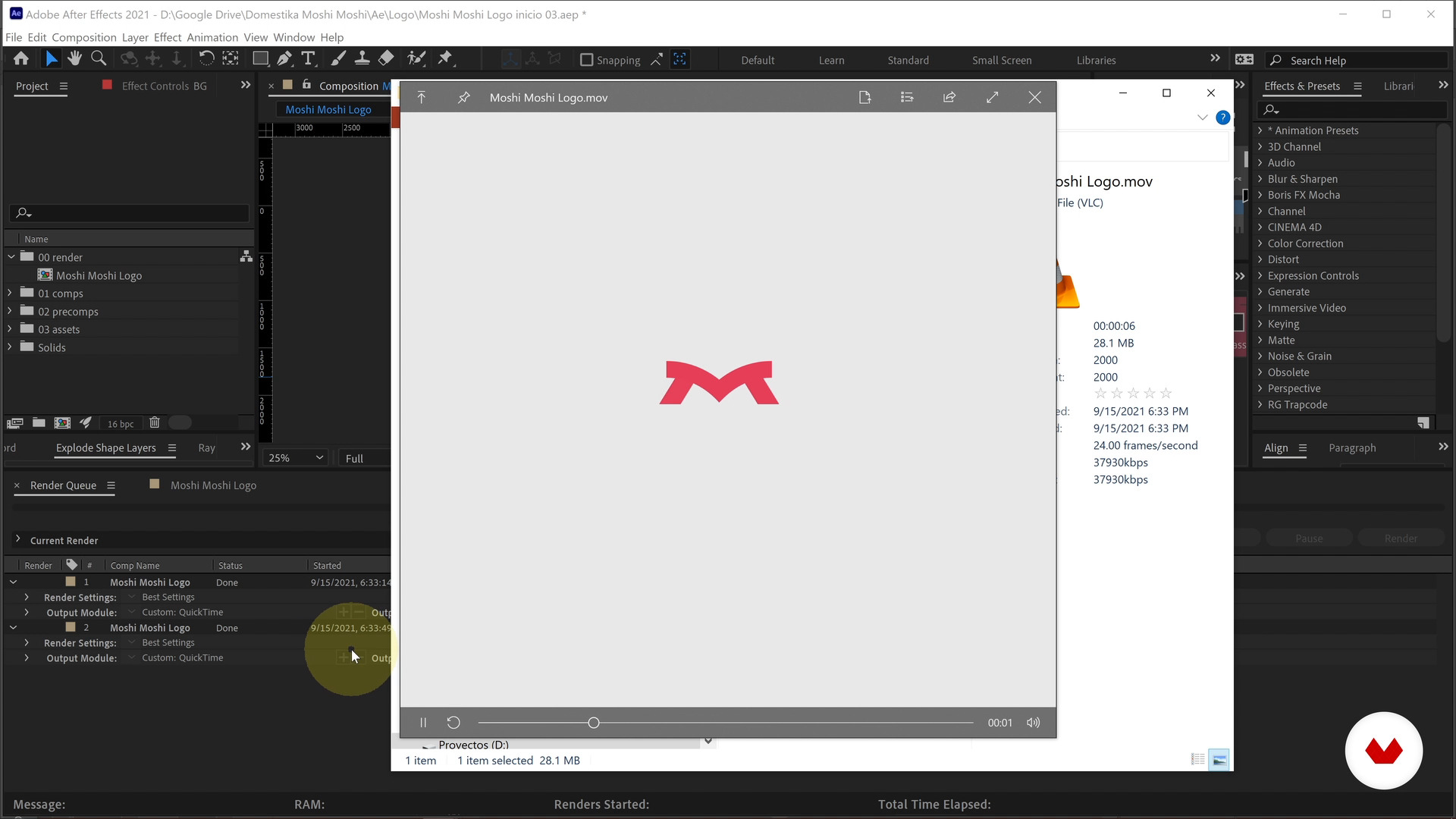Expand the 02 precomps folder

coord(10,311)
